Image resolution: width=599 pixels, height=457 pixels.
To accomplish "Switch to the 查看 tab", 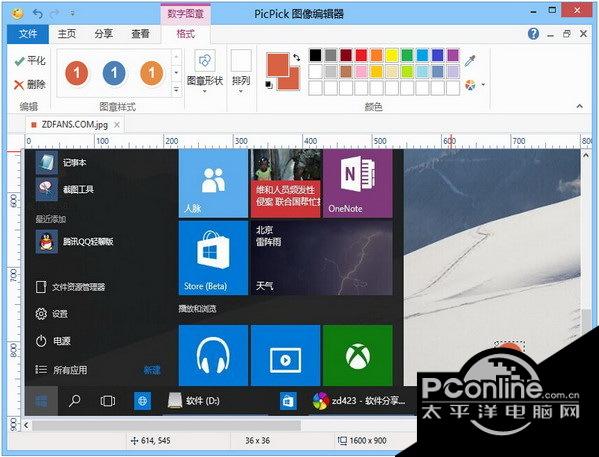I will point(140,34).
